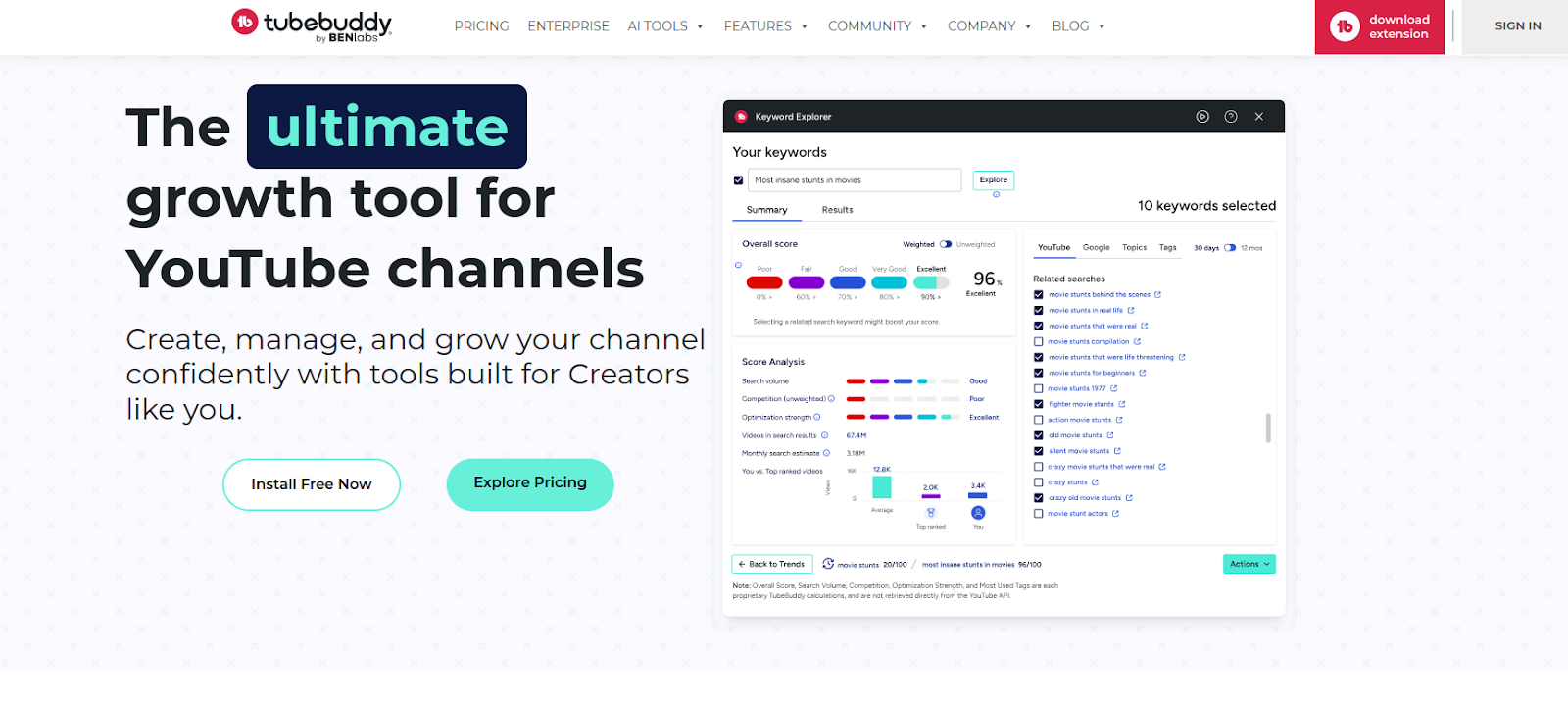Open external link icon for 'movie stunt actors'

click(1115, 514)
